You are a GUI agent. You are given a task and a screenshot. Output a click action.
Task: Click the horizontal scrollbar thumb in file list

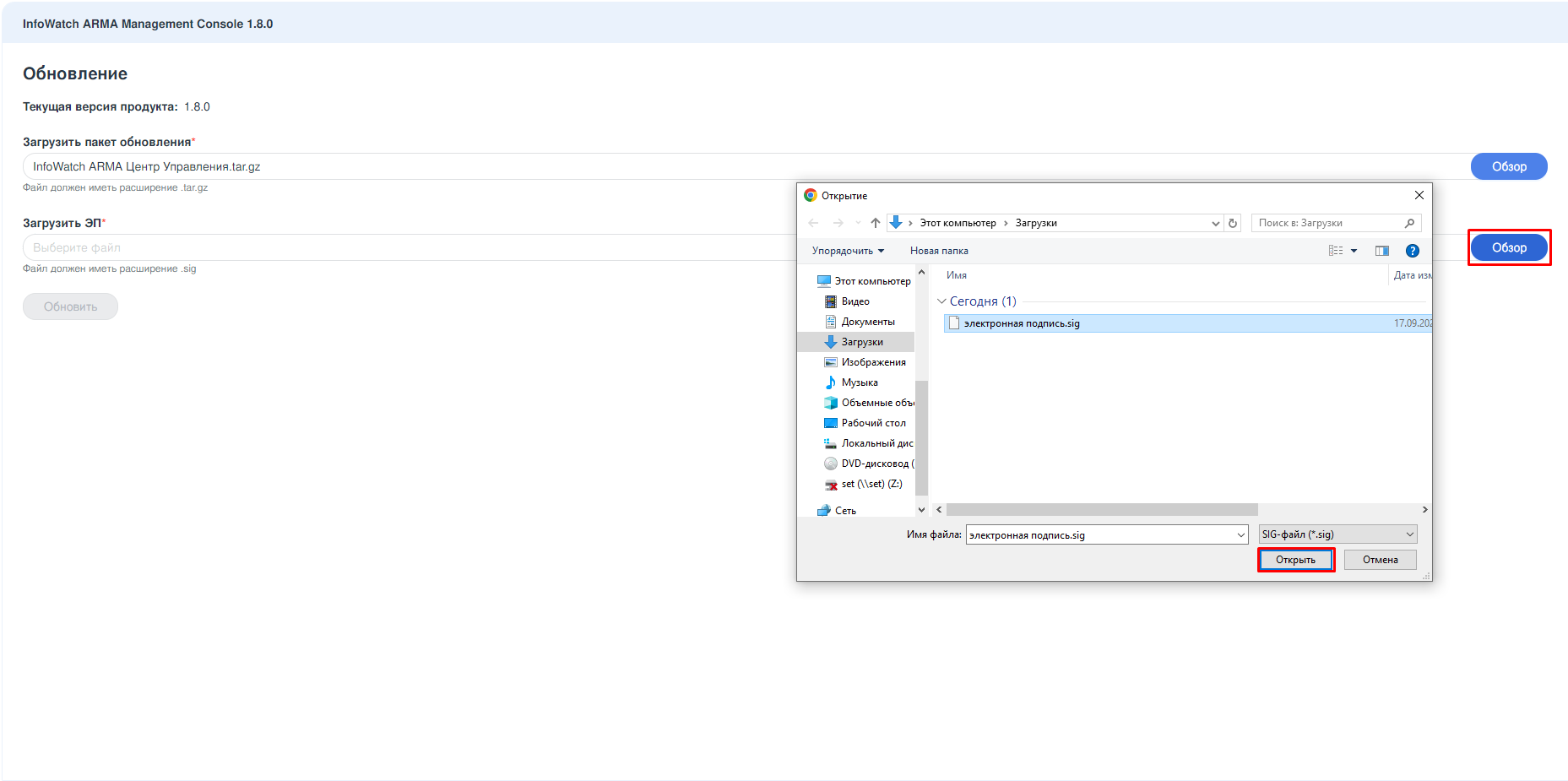[x=1102, y=510]
